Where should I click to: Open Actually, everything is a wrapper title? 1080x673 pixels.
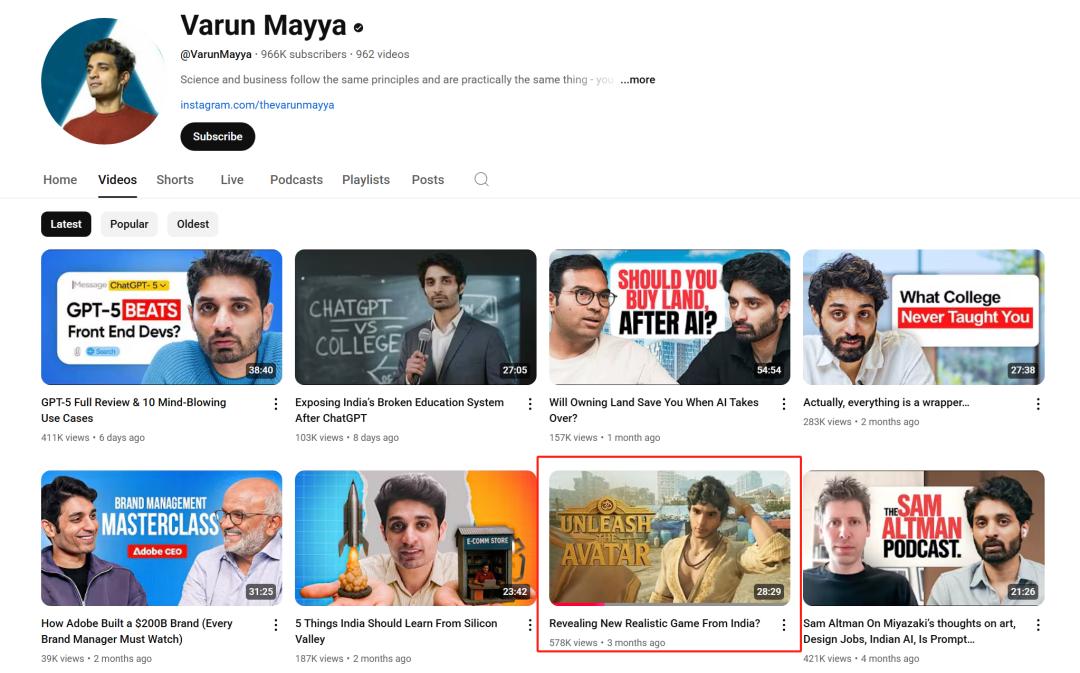click(886, 402)
